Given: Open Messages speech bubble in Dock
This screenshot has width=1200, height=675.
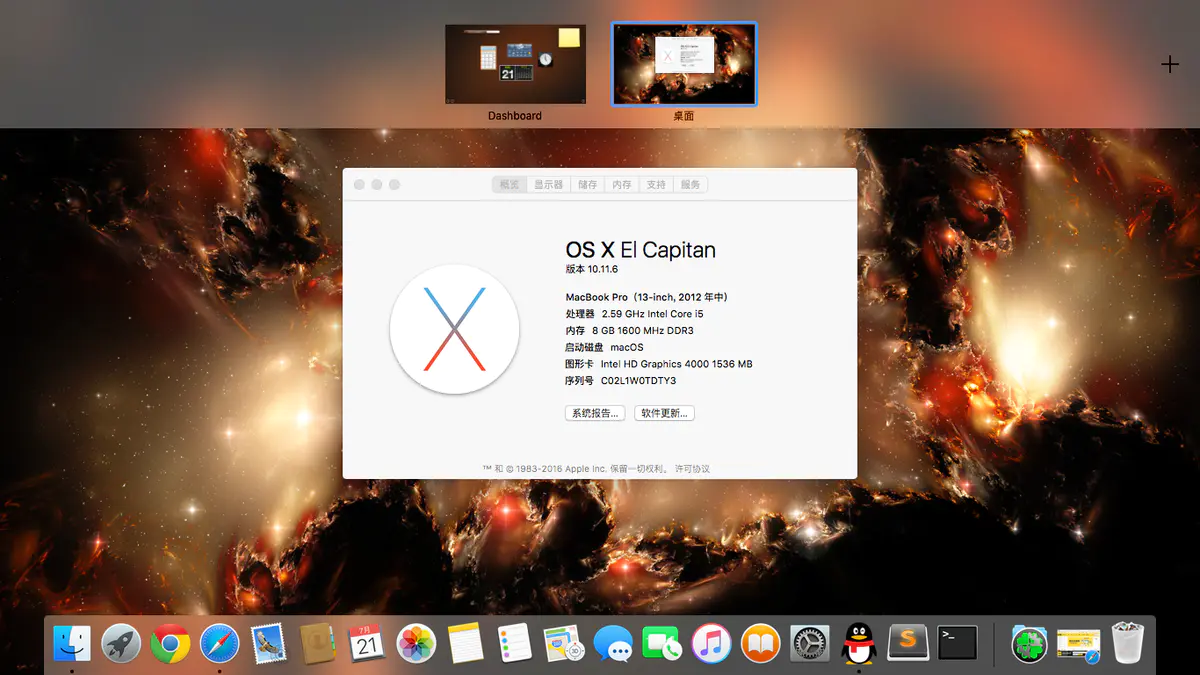Looking at the screenshot, I should pos(613,643).
